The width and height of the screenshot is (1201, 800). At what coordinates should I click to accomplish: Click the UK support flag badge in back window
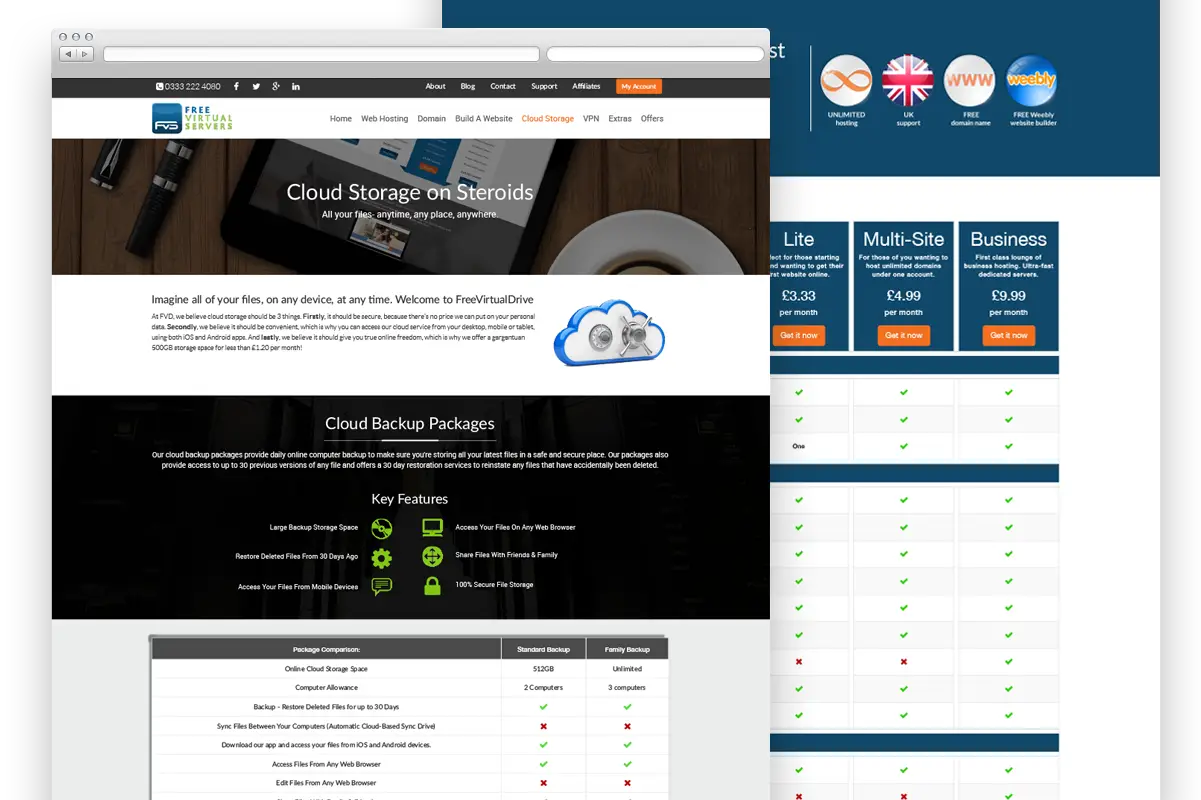[x=908, y=82]
